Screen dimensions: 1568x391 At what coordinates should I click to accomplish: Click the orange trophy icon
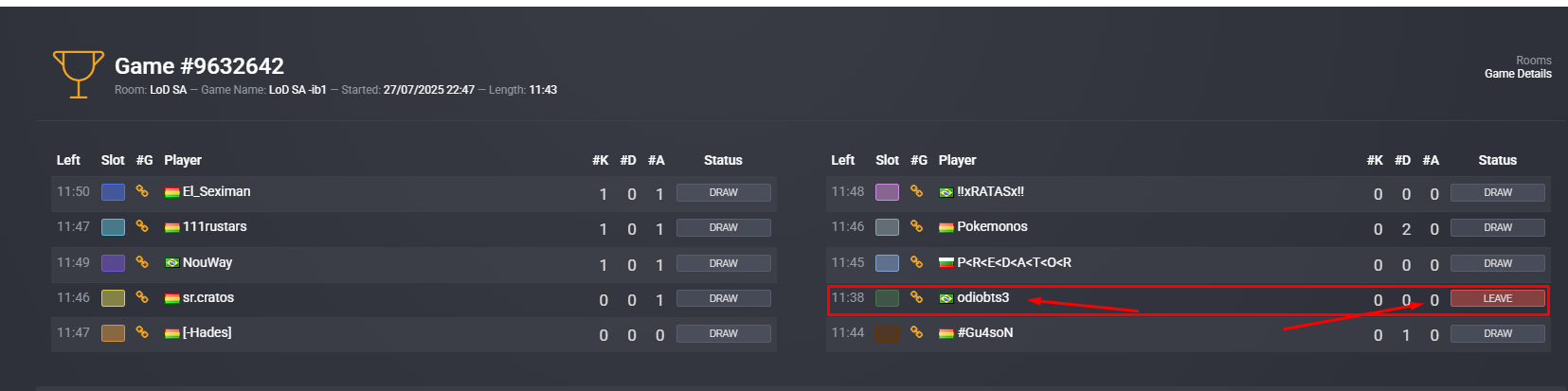coord(79,75)
